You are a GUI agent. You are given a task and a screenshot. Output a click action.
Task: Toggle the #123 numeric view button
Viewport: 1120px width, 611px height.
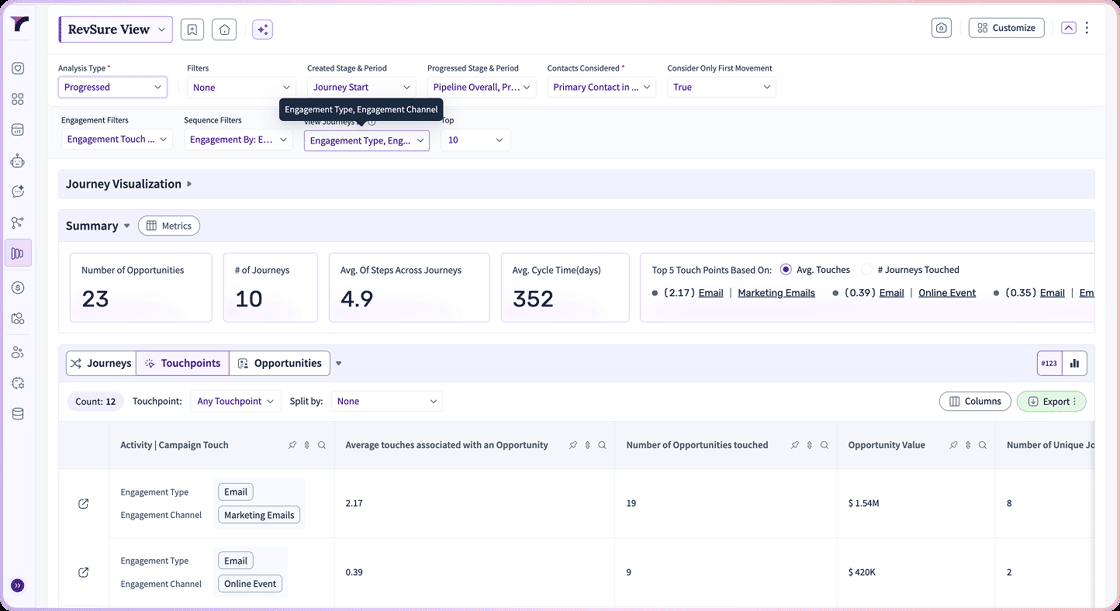tap(1049, 363)
